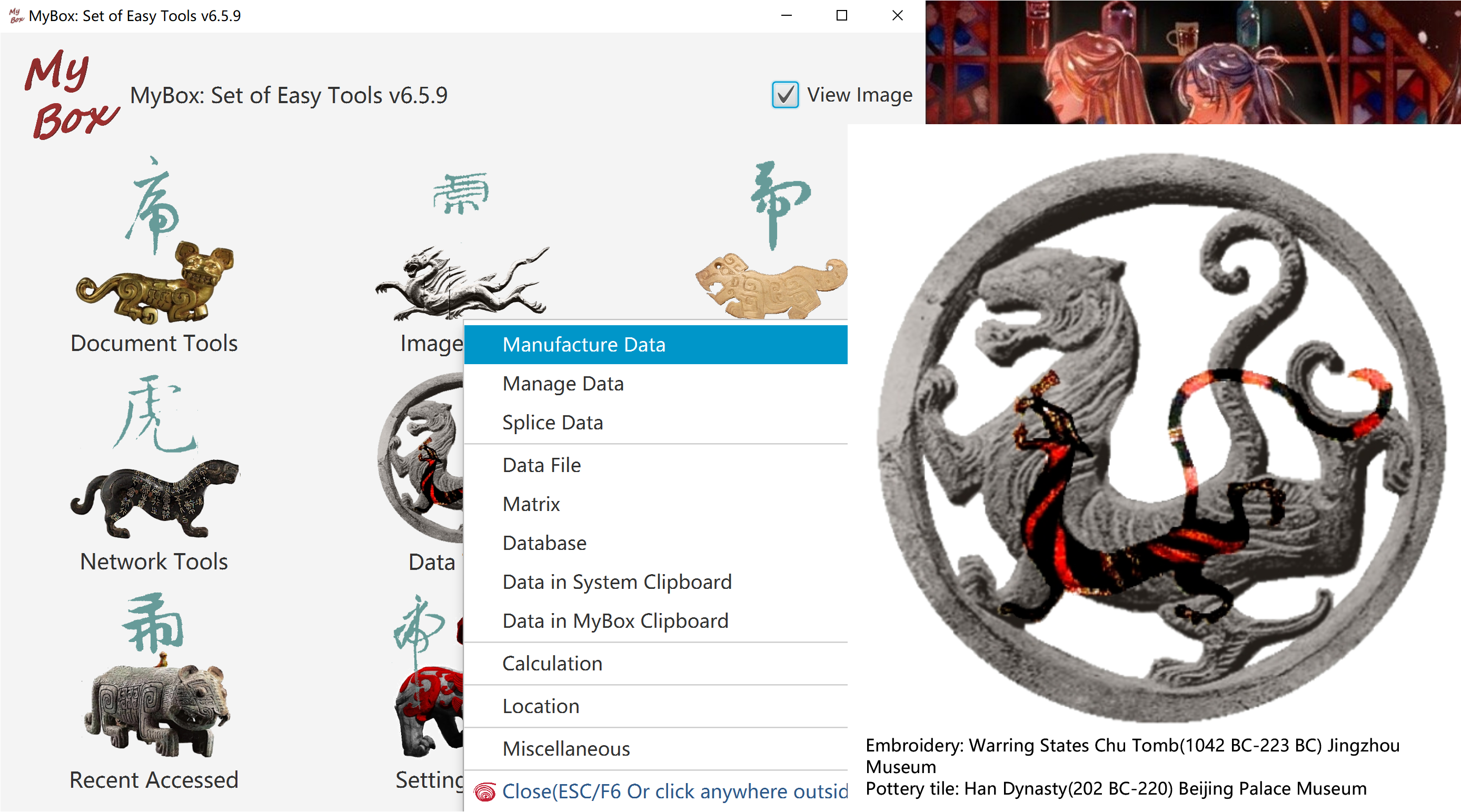This screenshot has height=812, width=1461.
Task: Choose Database from the popup menu
Action: point(655,543)
